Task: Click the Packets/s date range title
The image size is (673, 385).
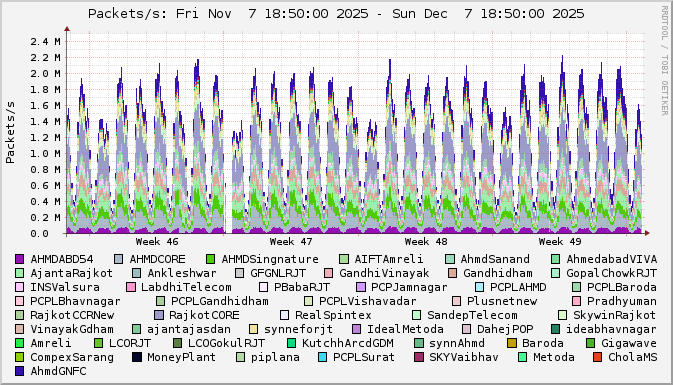Action: click(336, 14)
